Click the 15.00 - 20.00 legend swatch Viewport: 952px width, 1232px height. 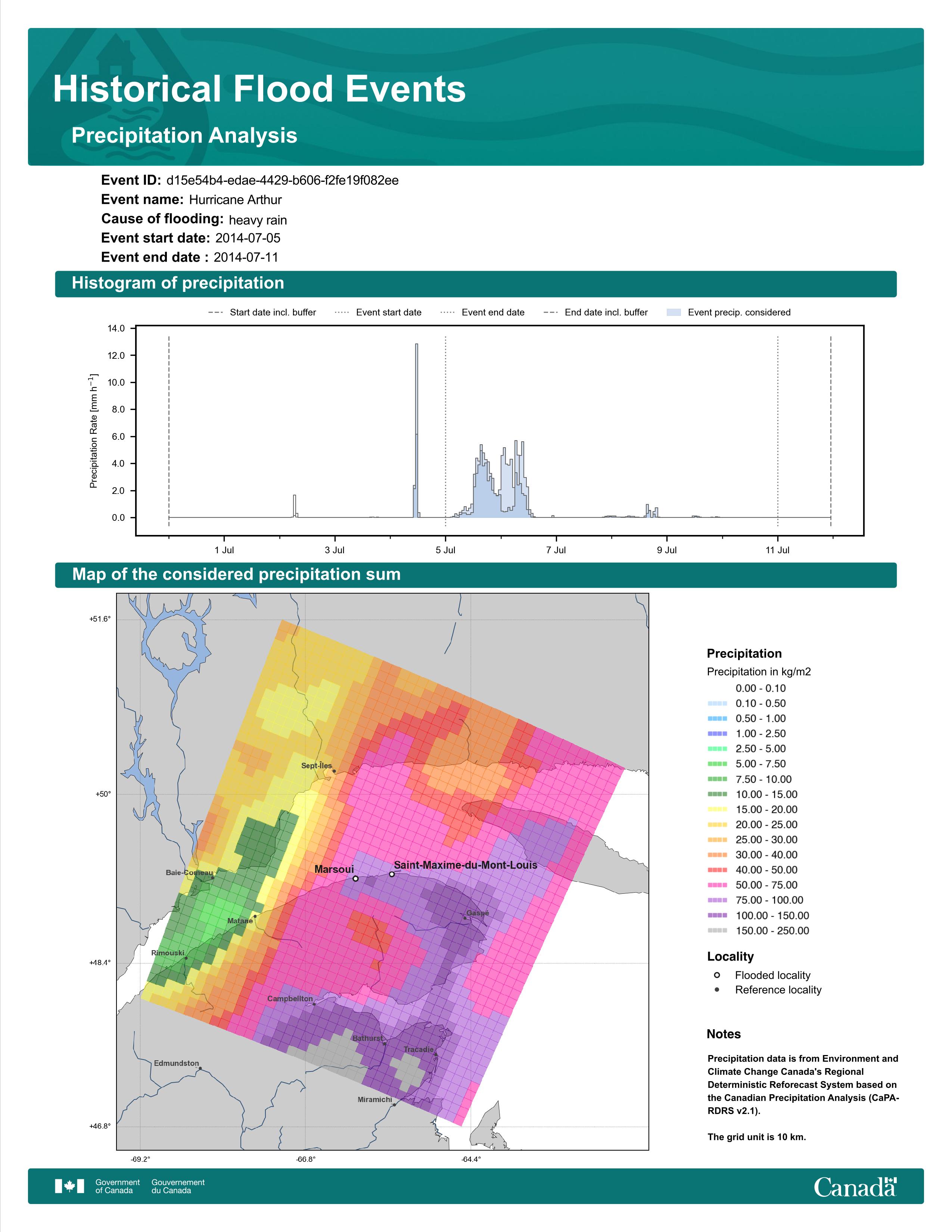718,809
